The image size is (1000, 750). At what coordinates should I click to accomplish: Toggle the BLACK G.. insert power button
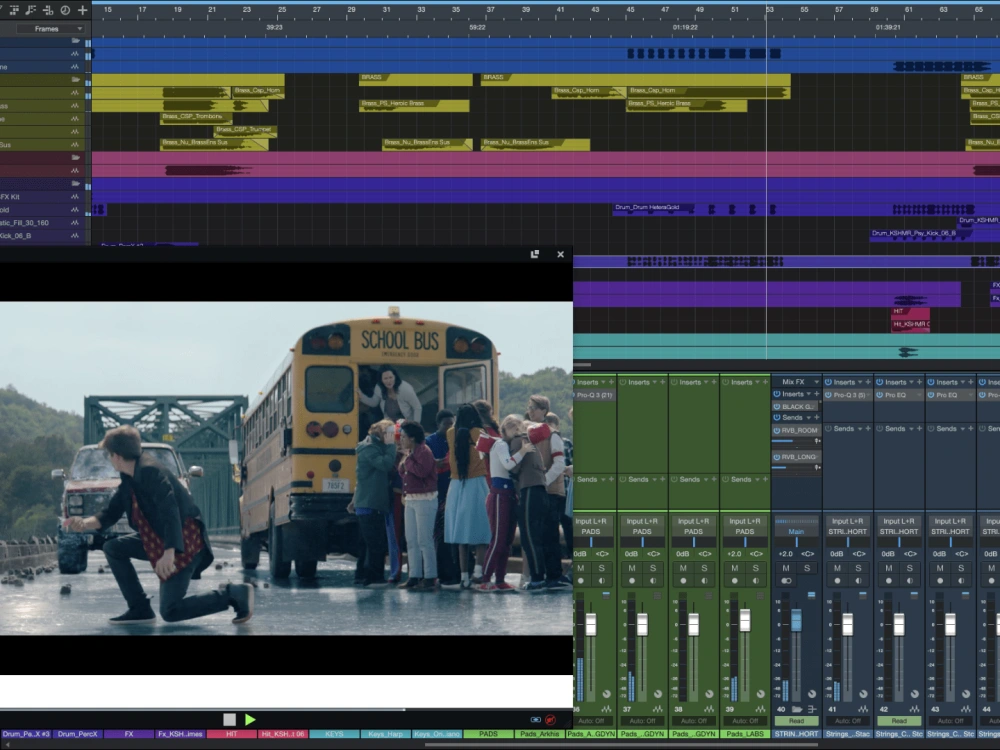pyautogui.click(x=777, y=406)
